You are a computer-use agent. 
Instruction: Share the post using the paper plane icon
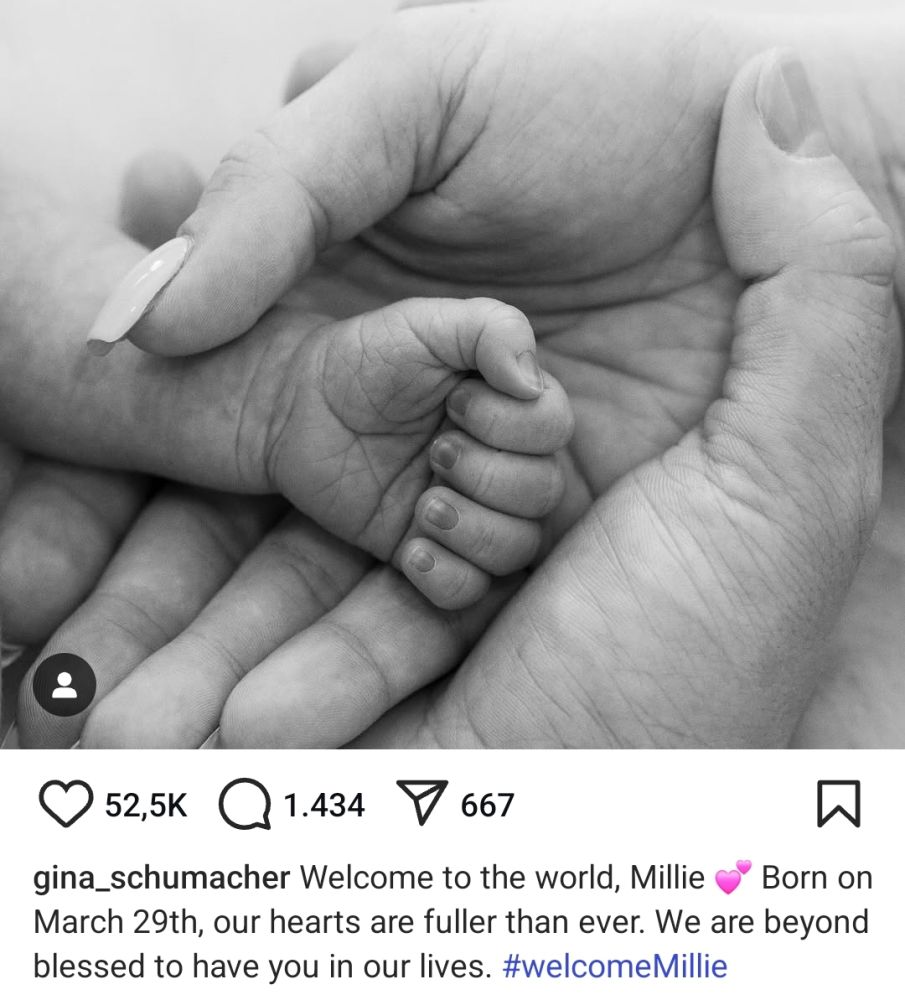422,802
